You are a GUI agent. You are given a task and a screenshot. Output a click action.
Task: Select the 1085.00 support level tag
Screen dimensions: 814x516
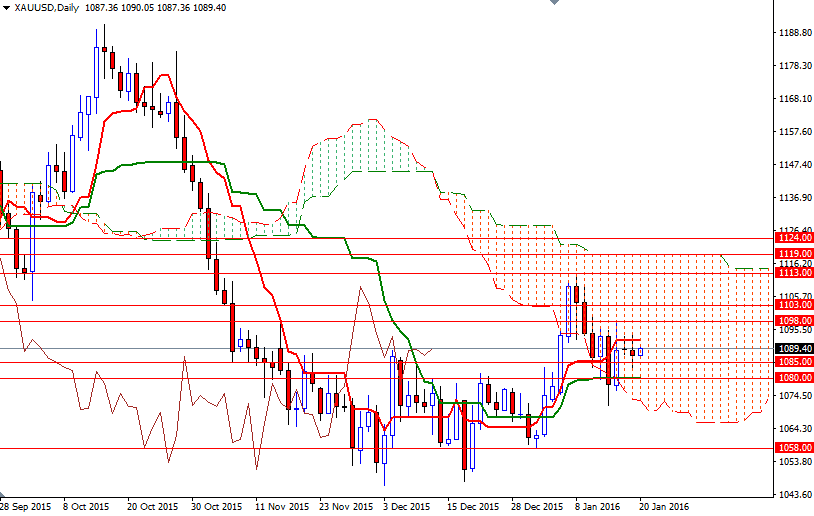(x=794, y=361)
